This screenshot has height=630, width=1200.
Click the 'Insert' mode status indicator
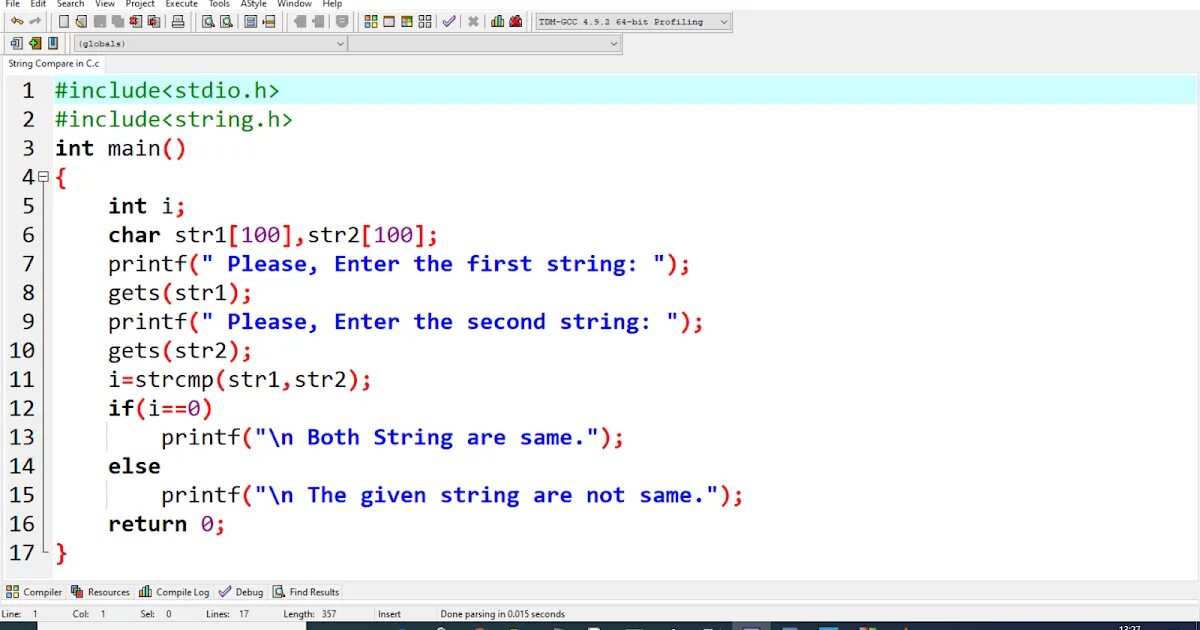click(x=389, y=614)
